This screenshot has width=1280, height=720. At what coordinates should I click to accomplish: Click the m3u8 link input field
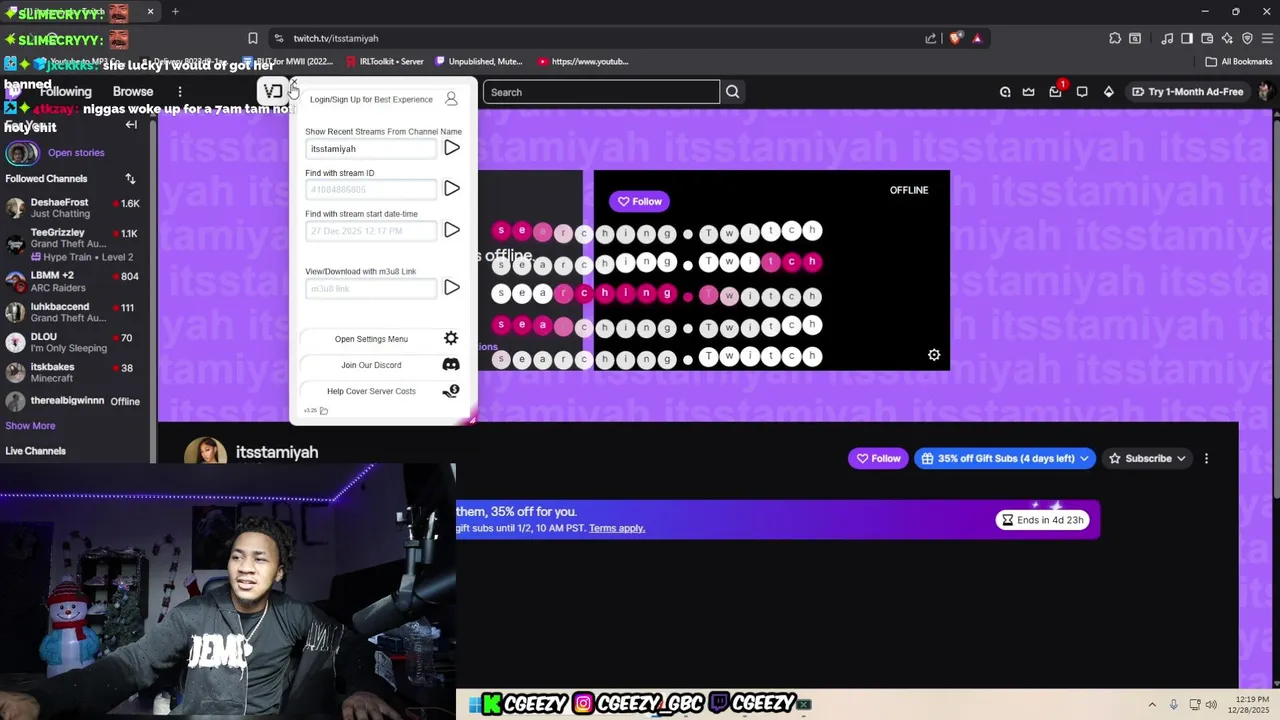[x=371, y=289]
